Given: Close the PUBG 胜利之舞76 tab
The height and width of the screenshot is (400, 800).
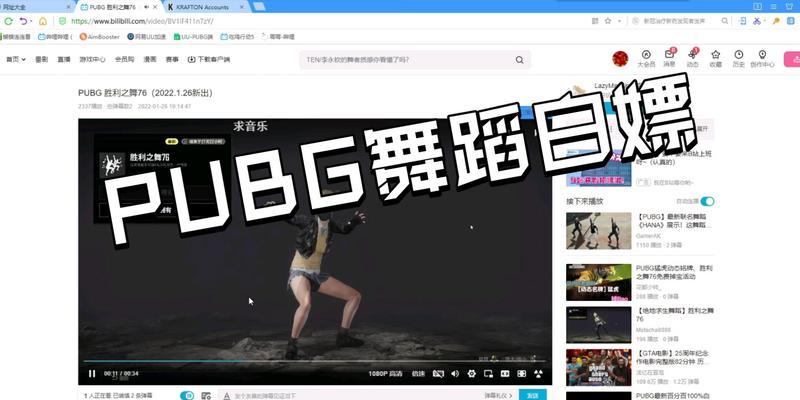Looking at the screenshot, I should 155,7.
